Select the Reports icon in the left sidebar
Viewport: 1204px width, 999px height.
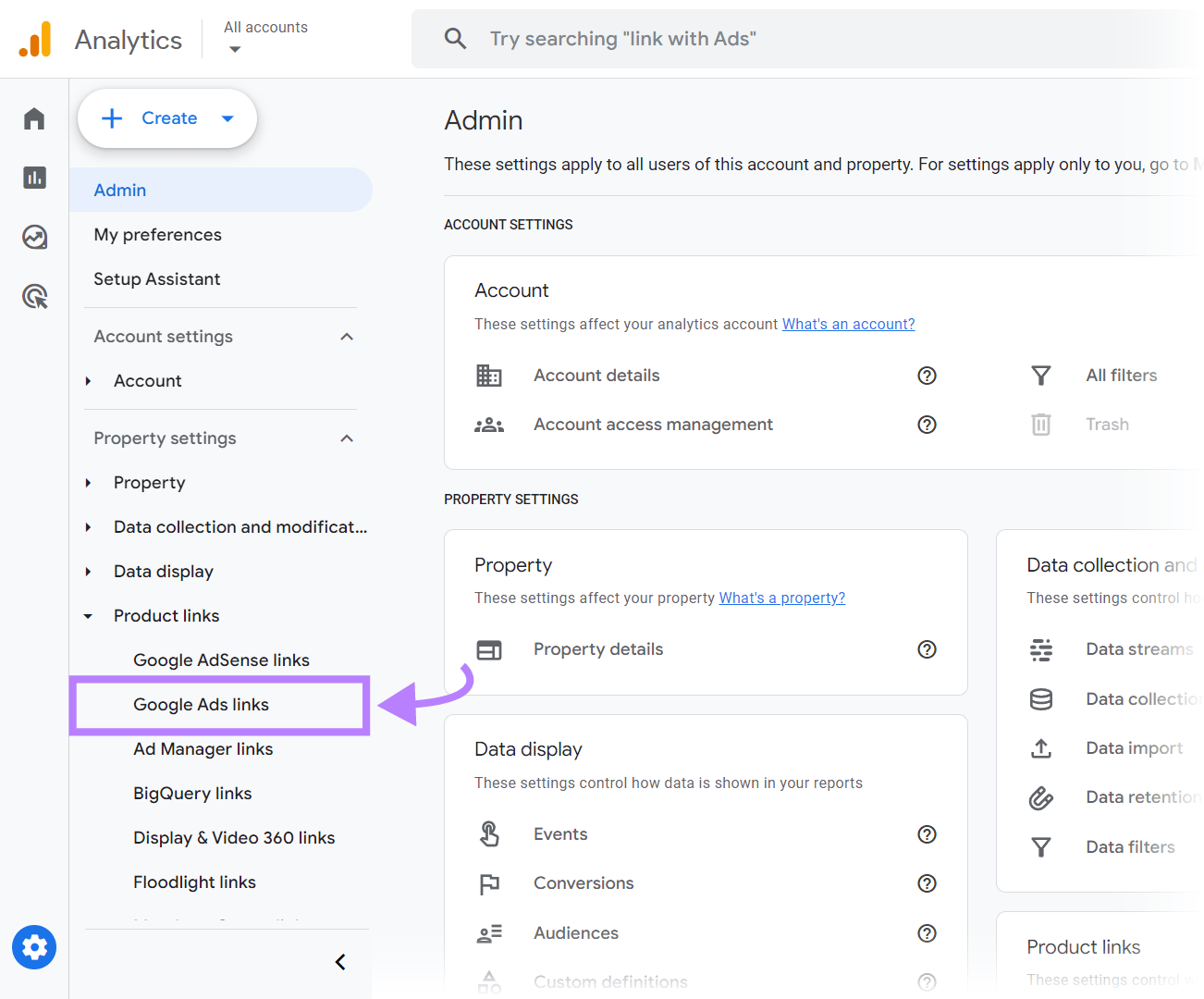[34, 178]
